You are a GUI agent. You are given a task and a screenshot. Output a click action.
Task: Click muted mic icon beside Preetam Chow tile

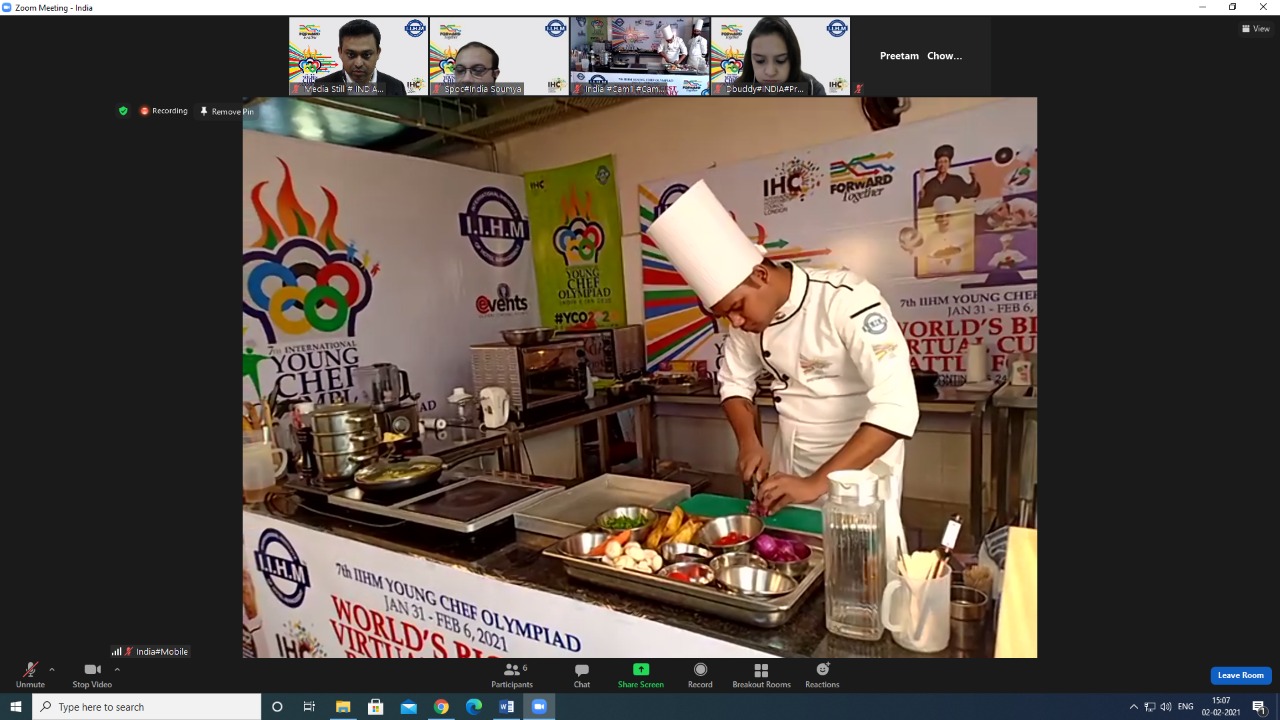click(858, 89)
